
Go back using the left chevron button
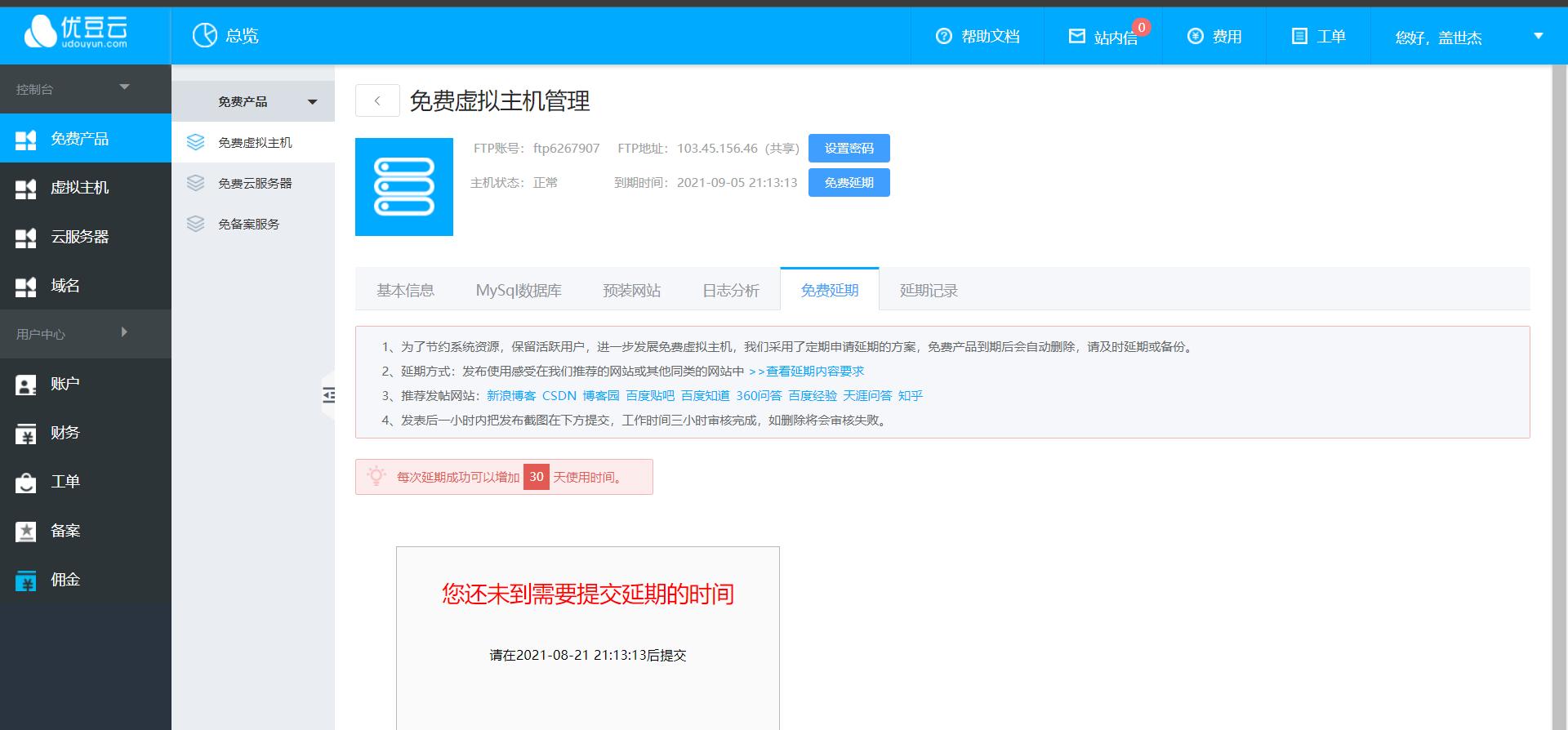point(377,100)
